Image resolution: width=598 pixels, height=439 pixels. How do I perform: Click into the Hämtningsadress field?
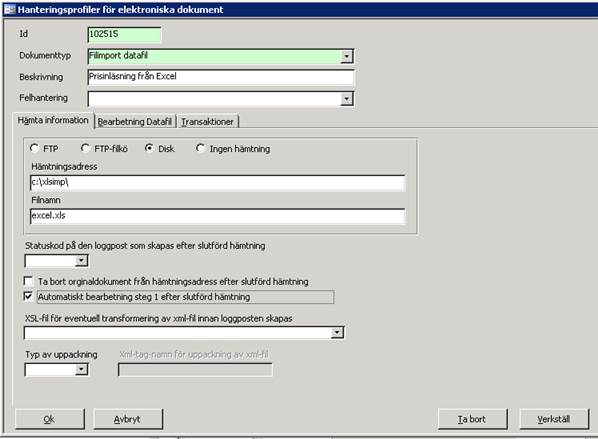217,182
